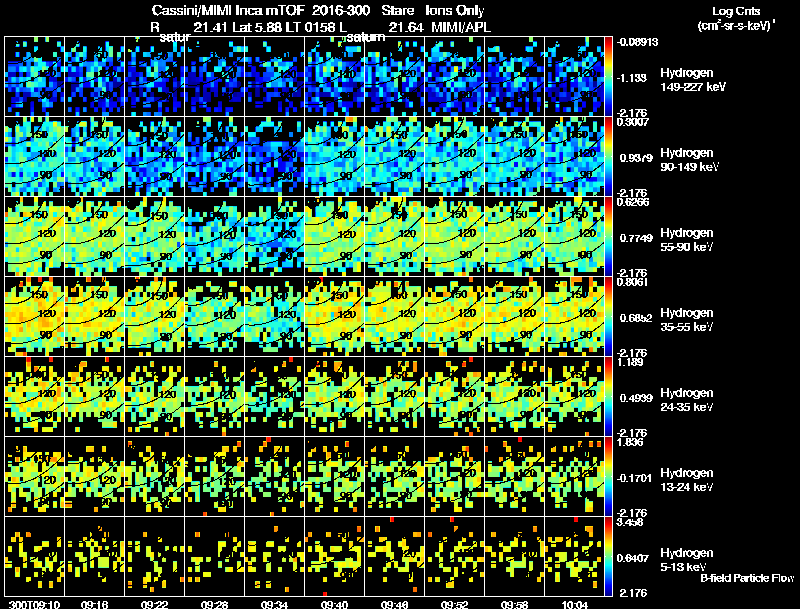Click the 'Hydrogen 24-35 keV' row label
Screen dimensions: 800x609
[687, 400]
